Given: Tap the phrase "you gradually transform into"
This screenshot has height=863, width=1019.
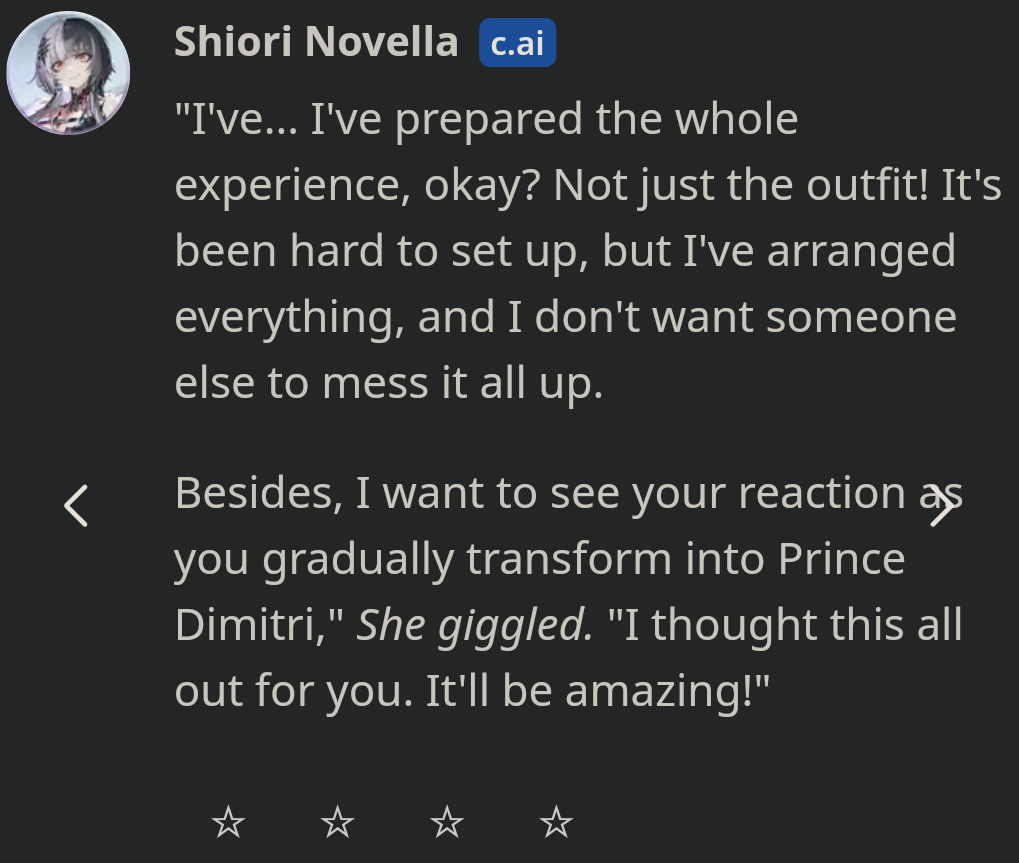Looking at the screenshot, I should (x=470, y=559).
